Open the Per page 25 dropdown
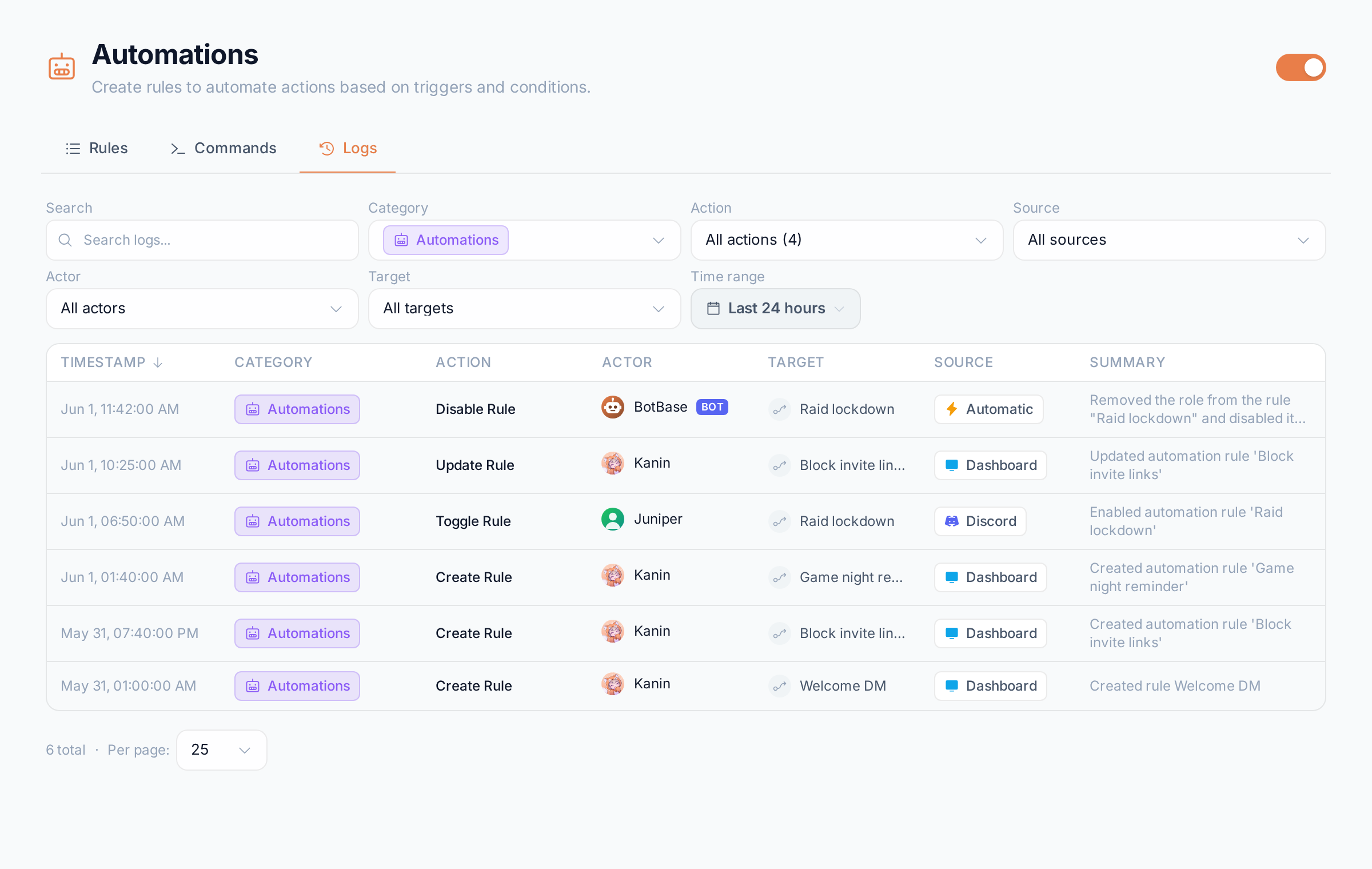 click(x=222, y=750)
